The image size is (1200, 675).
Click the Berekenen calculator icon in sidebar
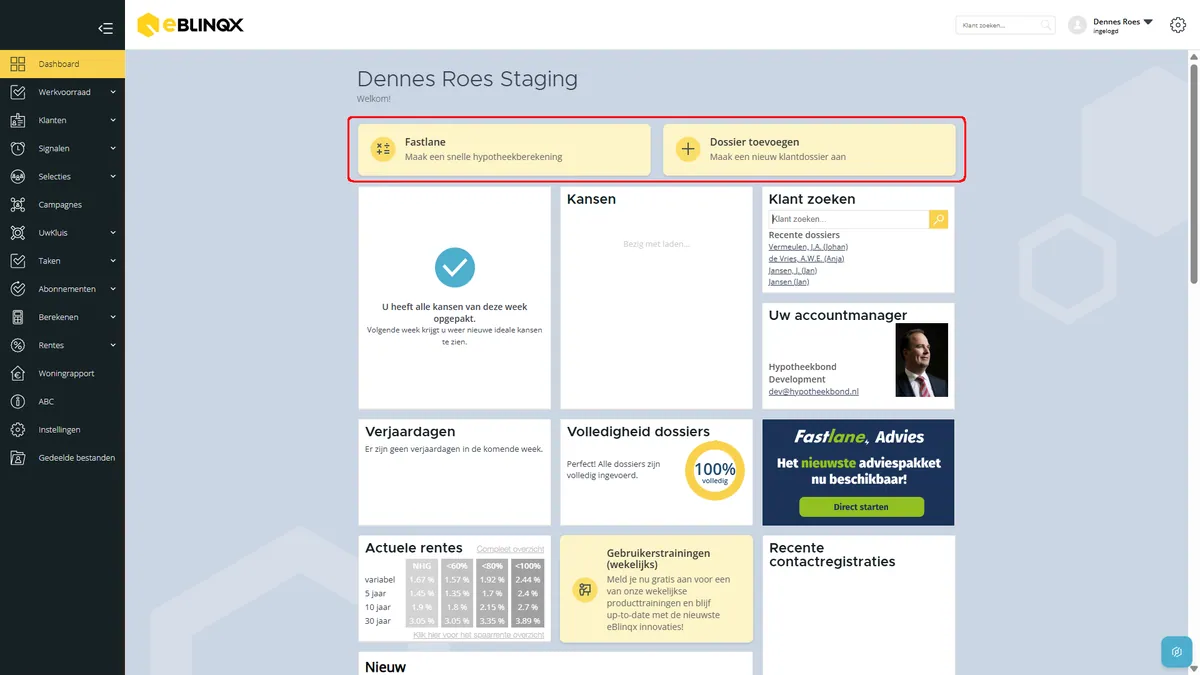point(18,317)
